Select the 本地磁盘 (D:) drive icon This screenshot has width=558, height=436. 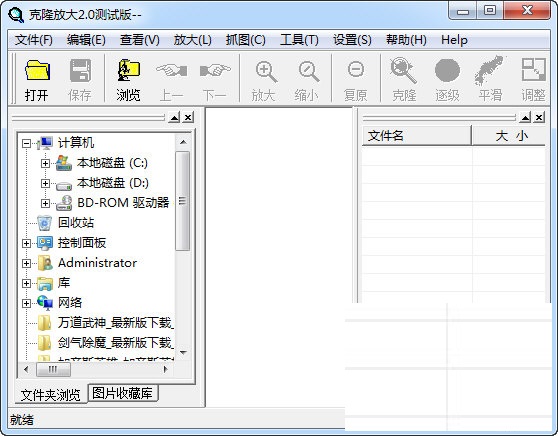[64, 185]
